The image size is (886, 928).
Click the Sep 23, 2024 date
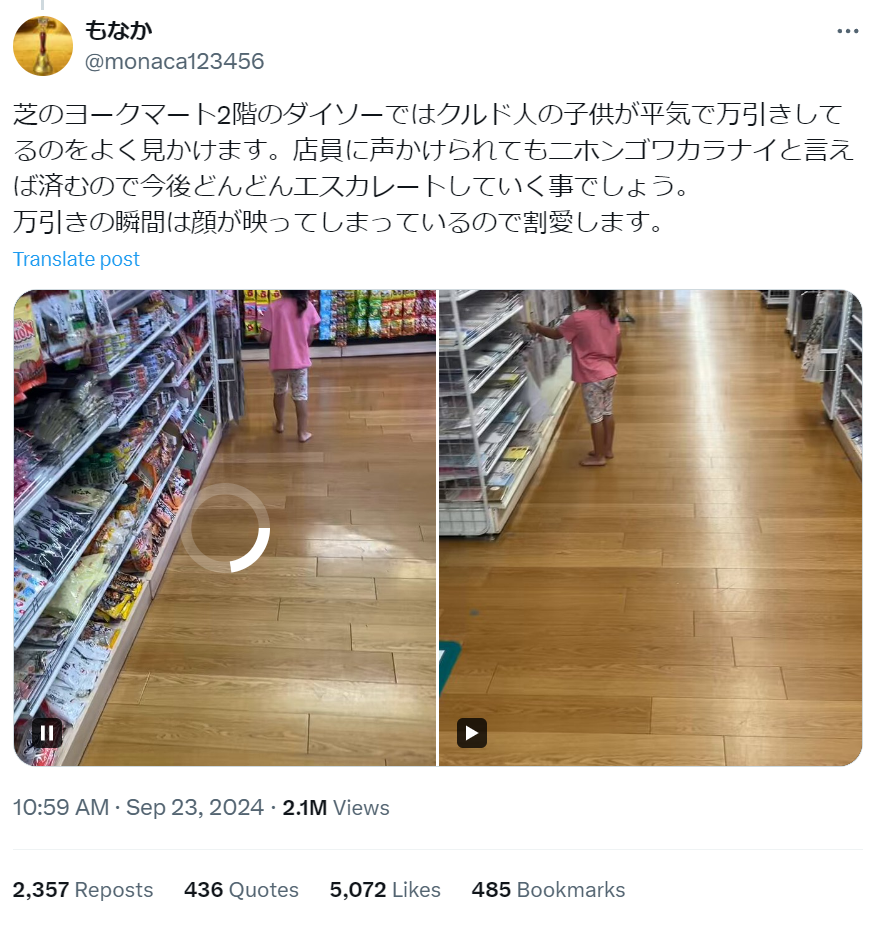coord(195,807)
